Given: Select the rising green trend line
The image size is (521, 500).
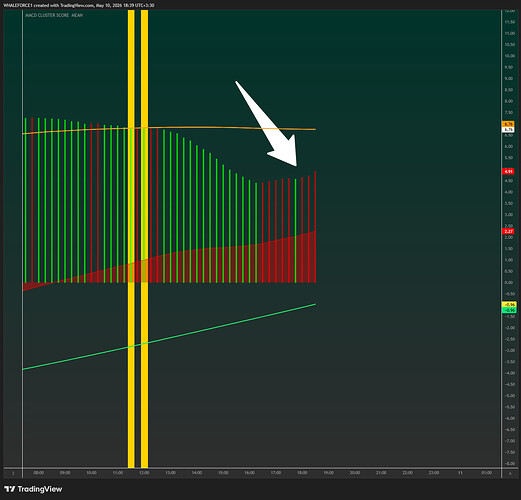Looking at the screenshot, I should (x=169, y=337).
